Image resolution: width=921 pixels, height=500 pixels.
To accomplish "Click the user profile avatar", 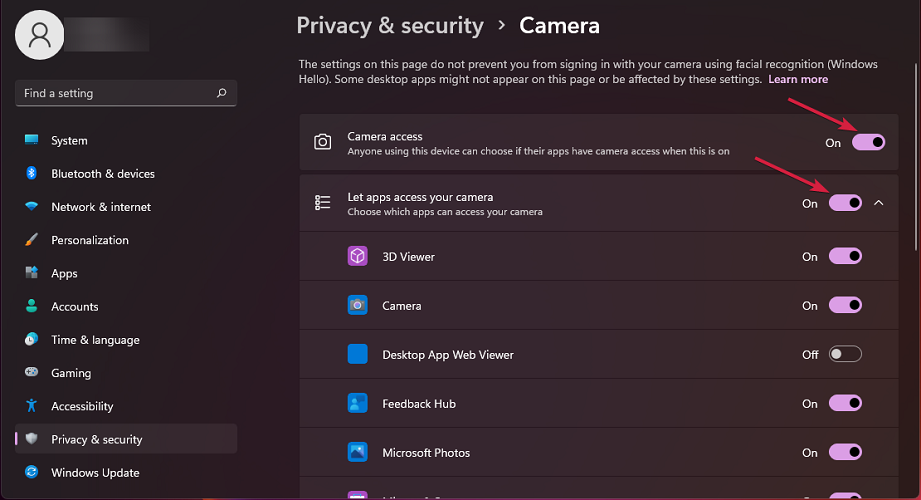I will [x=40, y=36].
